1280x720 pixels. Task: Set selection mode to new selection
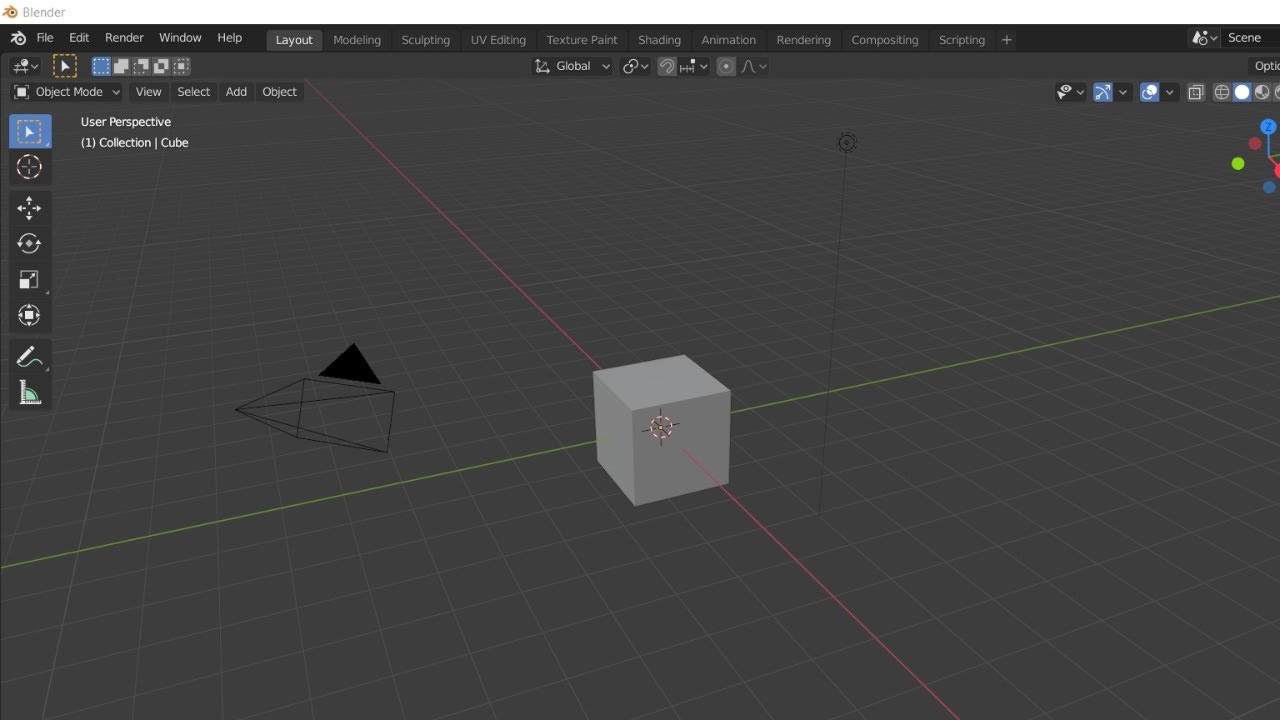(x=101, y=66)
